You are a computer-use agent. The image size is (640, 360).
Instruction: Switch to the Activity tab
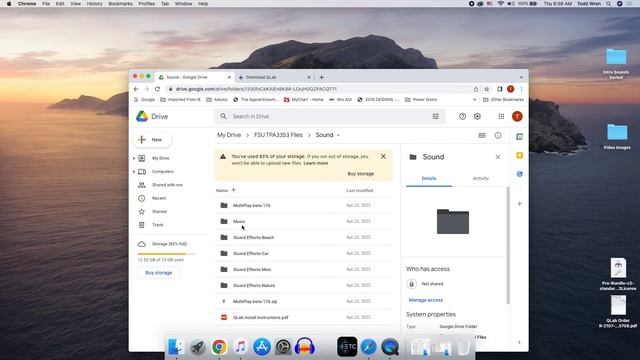coord(480,178)
